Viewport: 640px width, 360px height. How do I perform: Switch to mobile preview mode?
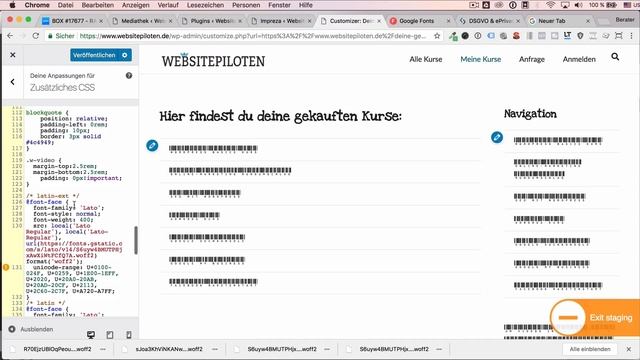click(x=129, y=335)
